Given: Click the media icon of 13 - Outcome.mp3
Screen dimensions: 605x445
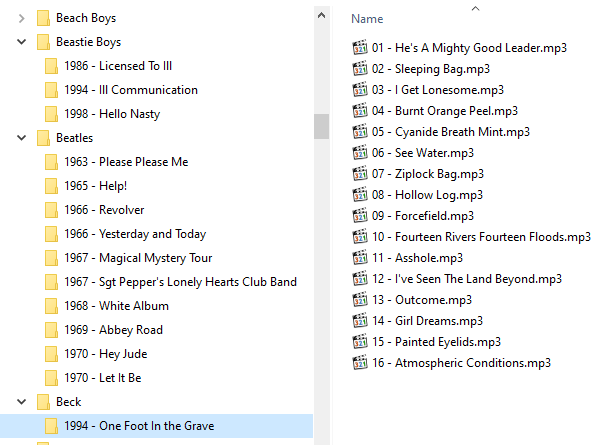Looking at the screenshot, I should coord(360,300).
